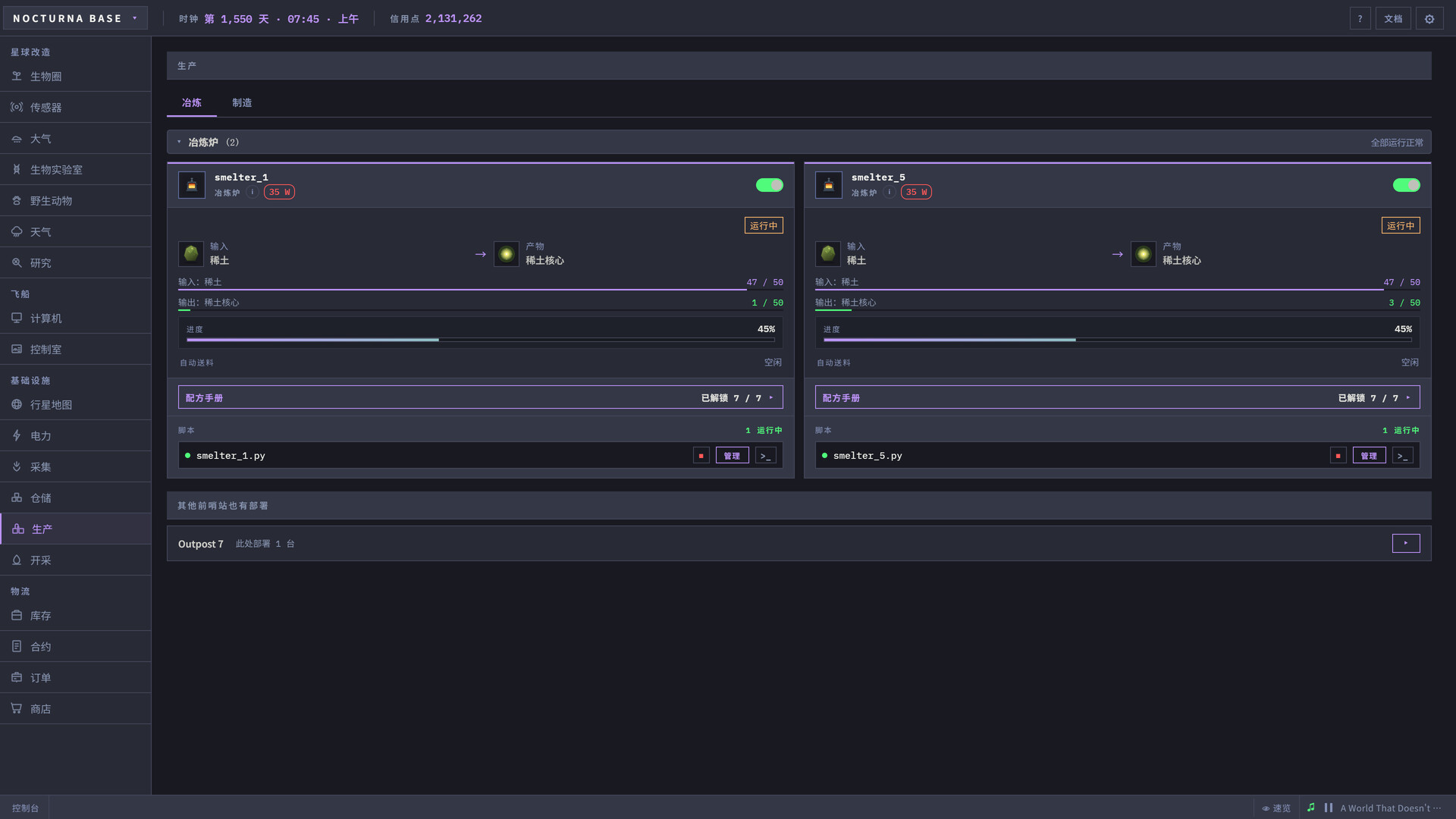Open 合约 contracts in sidebar
This screenshot has width=1456, height=819.
point(75,647)
